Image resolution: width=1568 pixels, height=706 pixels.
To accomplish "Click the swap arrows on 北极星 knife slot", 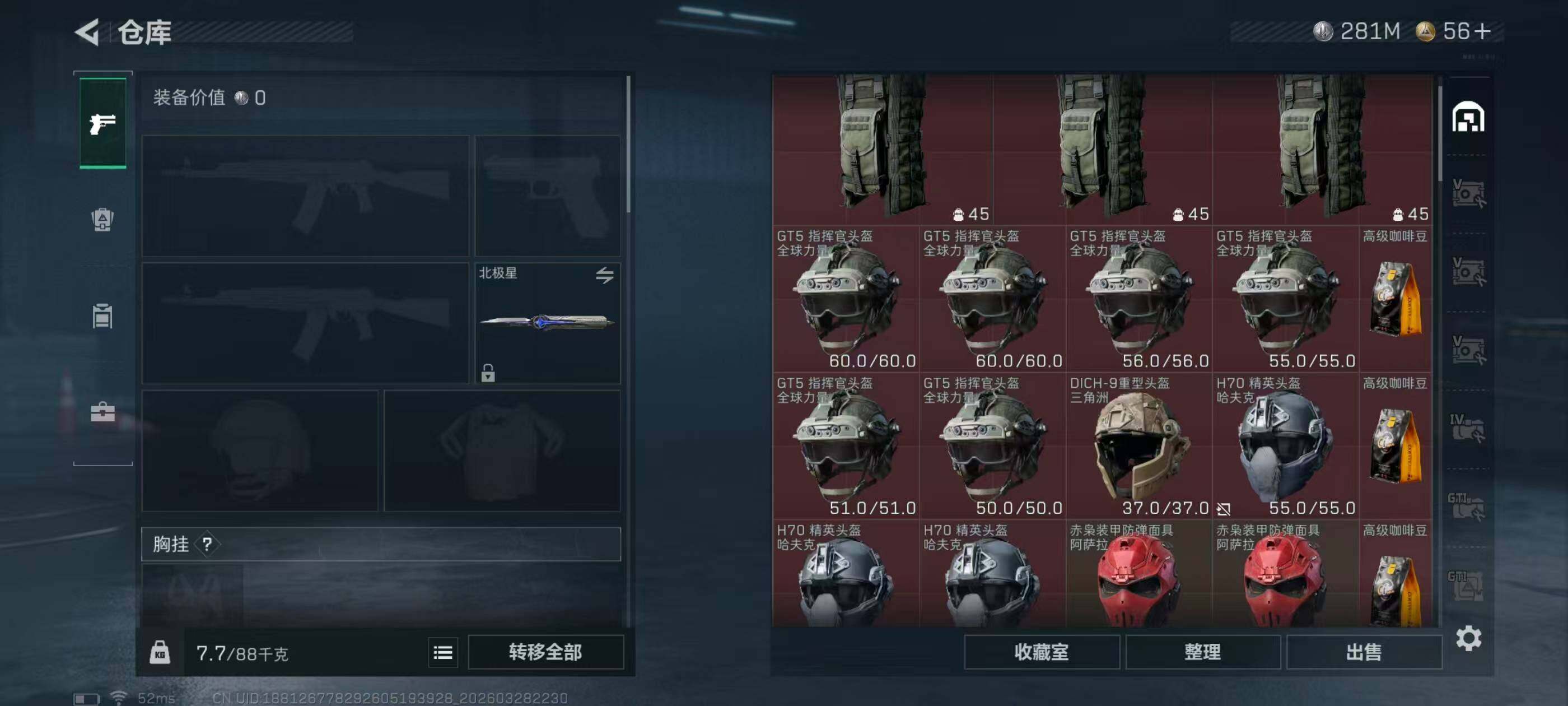I will point(604,275).
